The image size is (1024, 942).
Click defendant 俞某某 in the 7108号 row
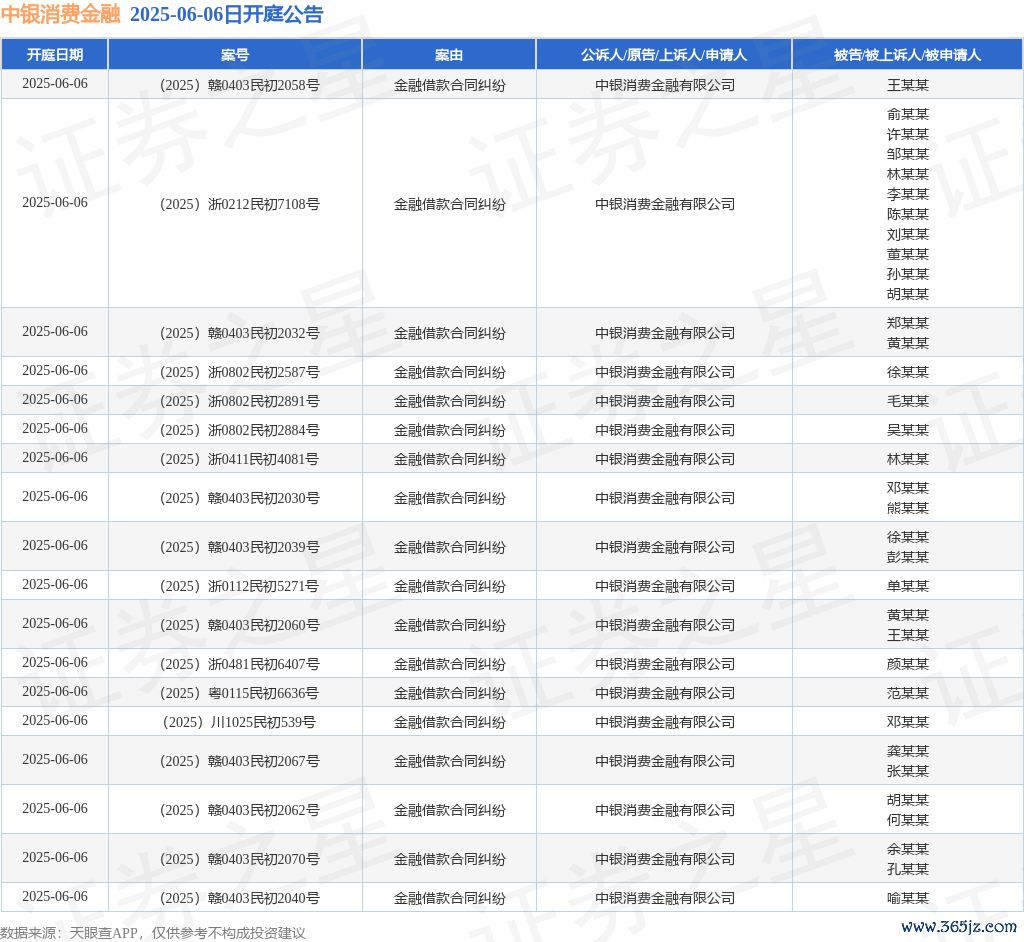(x=908, y=114)
